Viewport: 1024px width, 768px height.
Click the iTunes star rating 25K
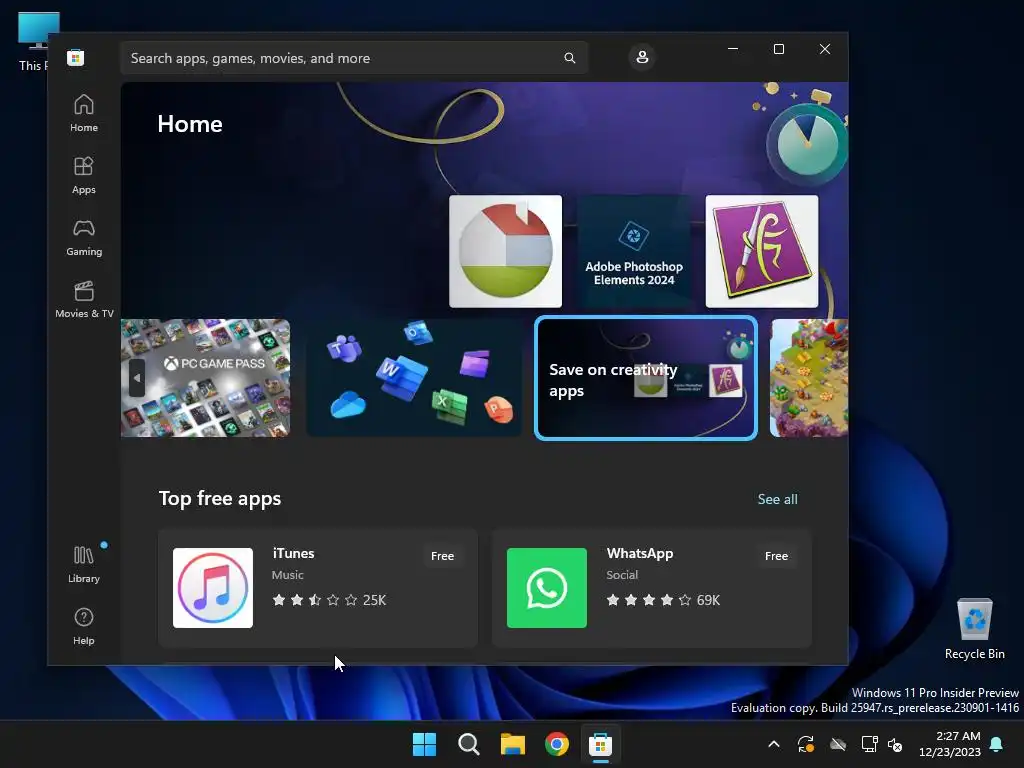pyautogui.click(x=329, y=600)
